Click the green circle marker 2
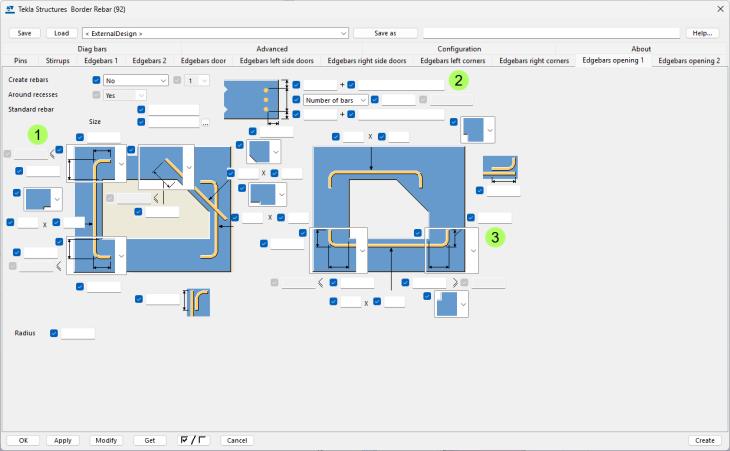Image resolution: width=730 pixels, height=451 pixels. pos(457,79)
